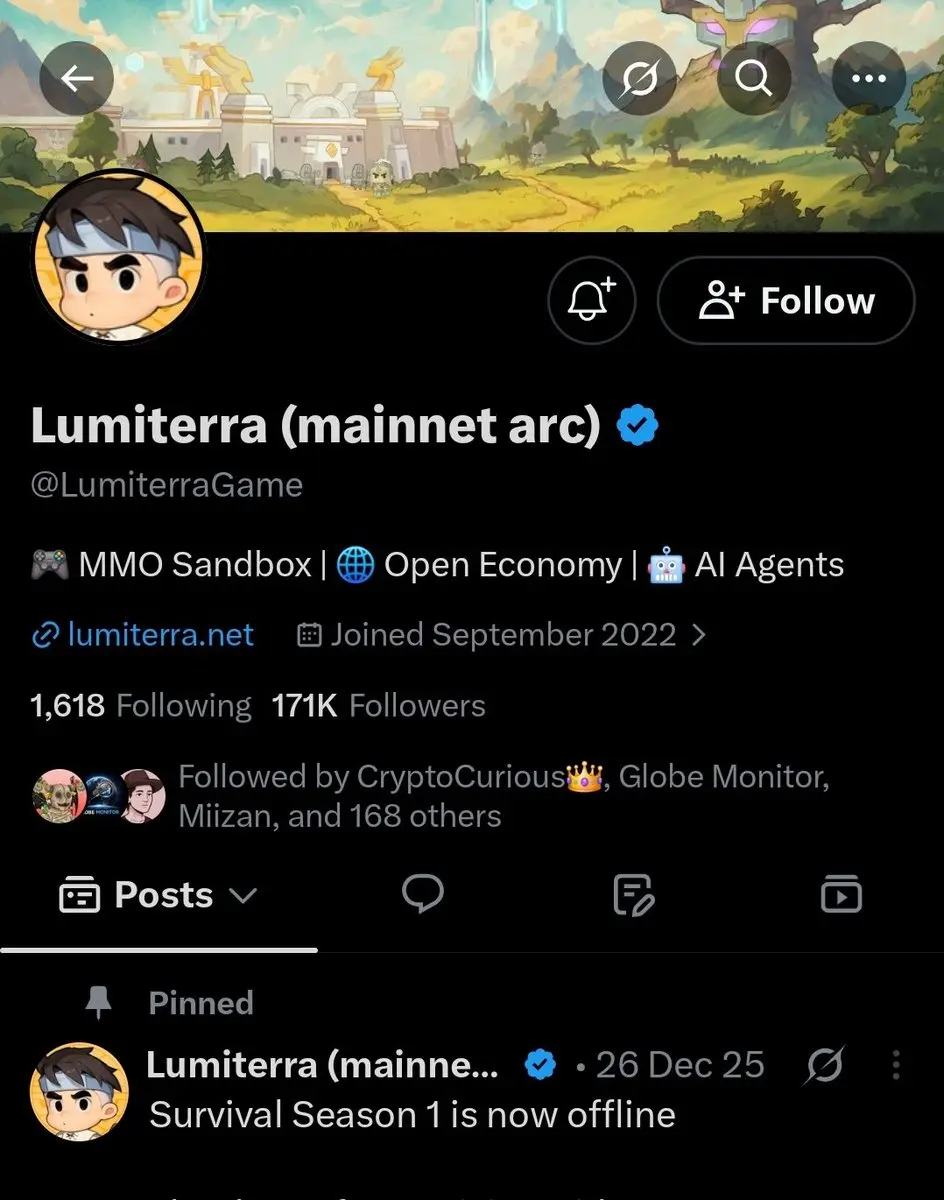
Task: Open the three-dot more options menu
Action: tap(869, 78)
